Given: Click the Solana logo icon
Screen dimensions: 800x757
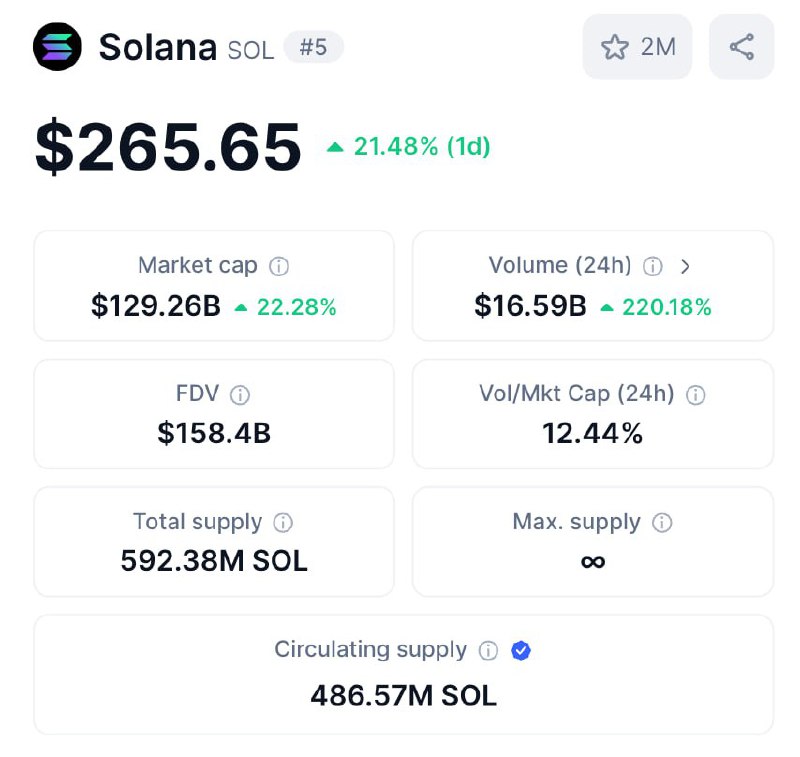Looking at the screenshot, I should point(57,46).
